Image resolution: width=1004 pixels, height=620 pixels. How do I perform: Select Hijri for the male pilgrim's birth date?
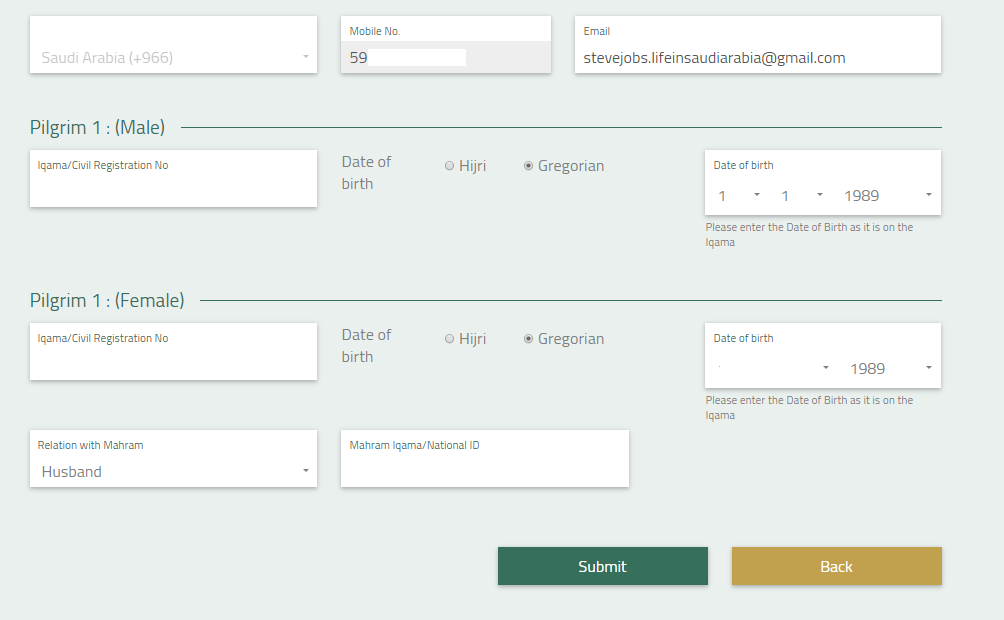[x=450, y=166]
